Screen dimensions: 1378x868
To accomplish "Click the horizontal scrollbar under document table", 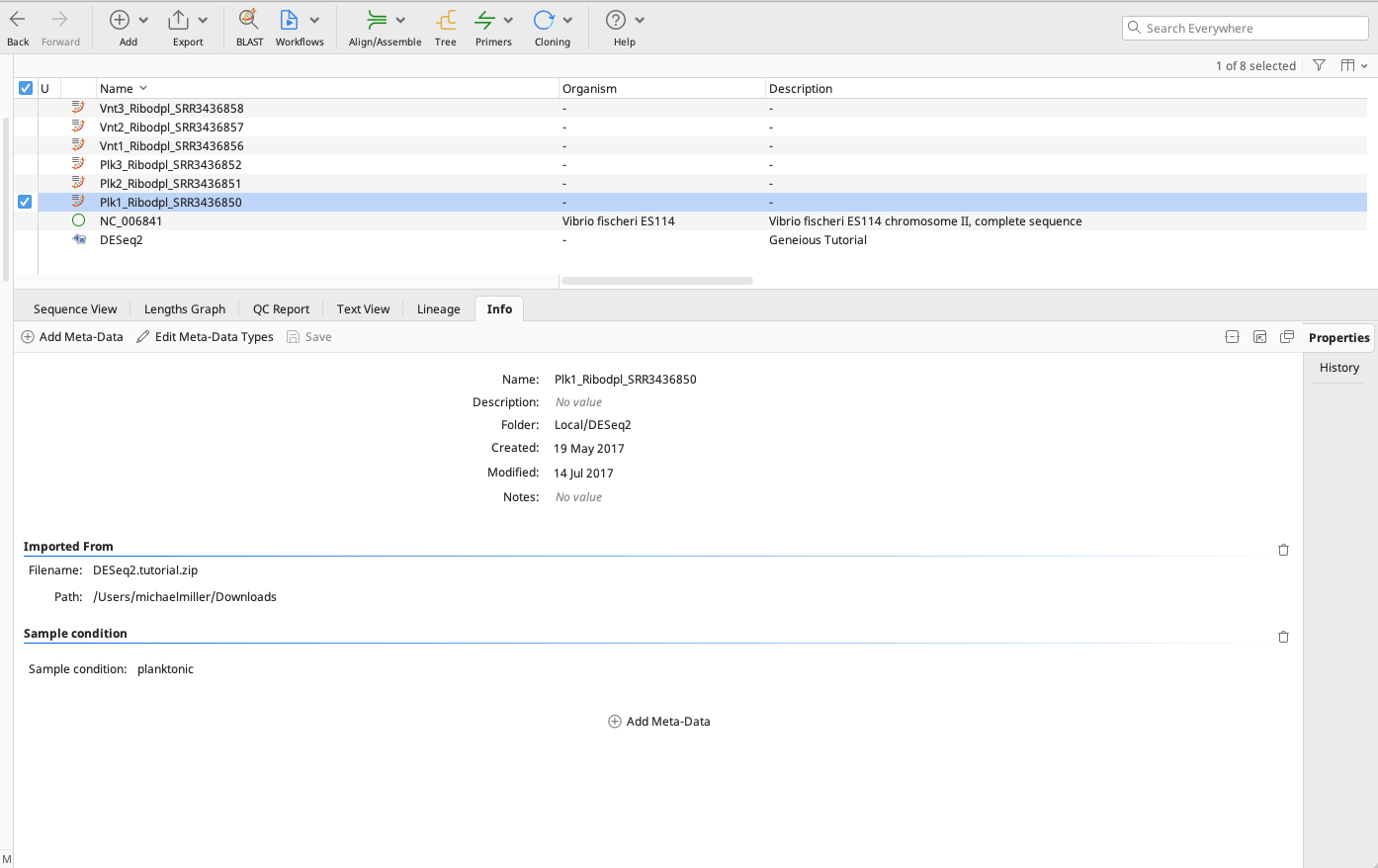I will point(657,281).
